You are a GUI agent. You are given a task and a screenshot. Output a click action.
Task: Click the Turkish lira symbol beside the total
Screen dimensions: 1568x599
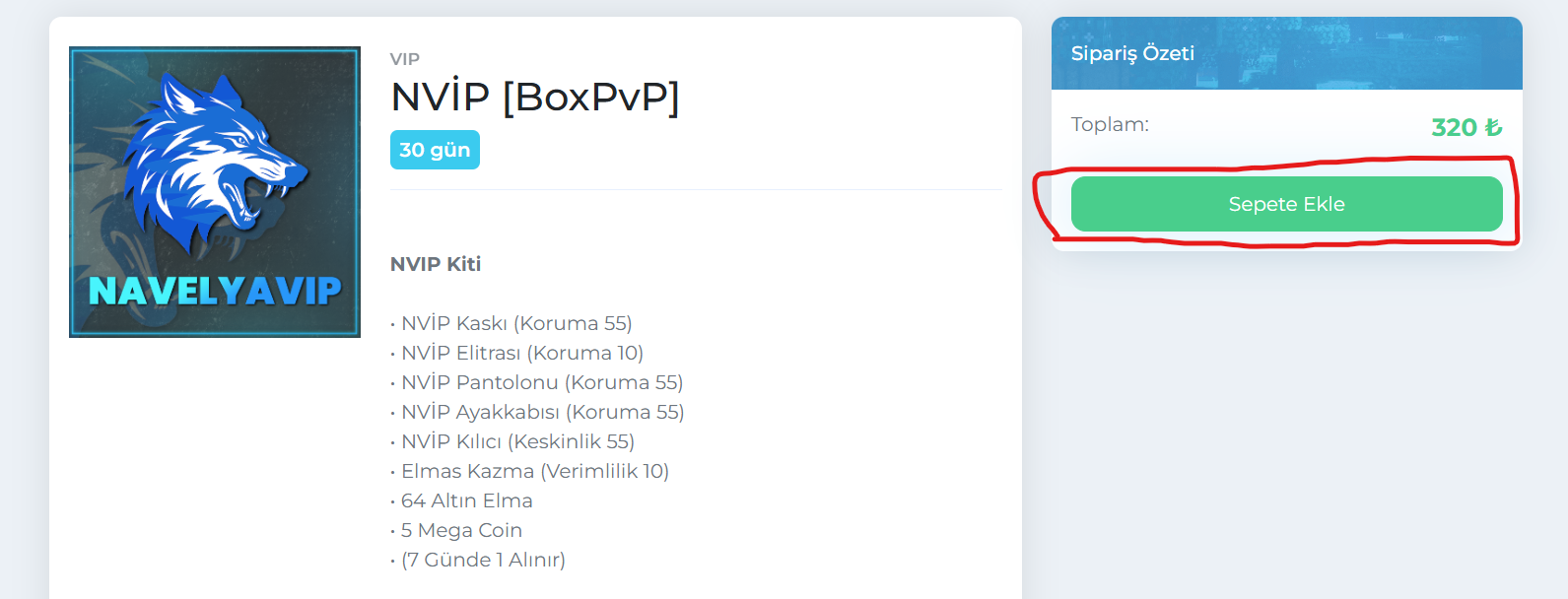pos(1493,127)
